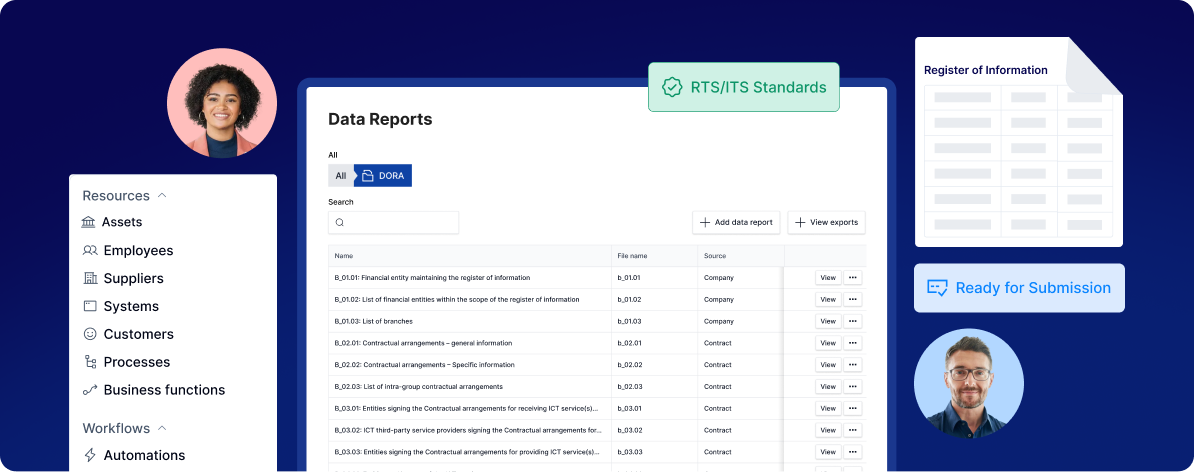Image resolution: width=1194 pixels, height=472 pixels.
Task: Click the Employees people icon
Action: (90, 250)
